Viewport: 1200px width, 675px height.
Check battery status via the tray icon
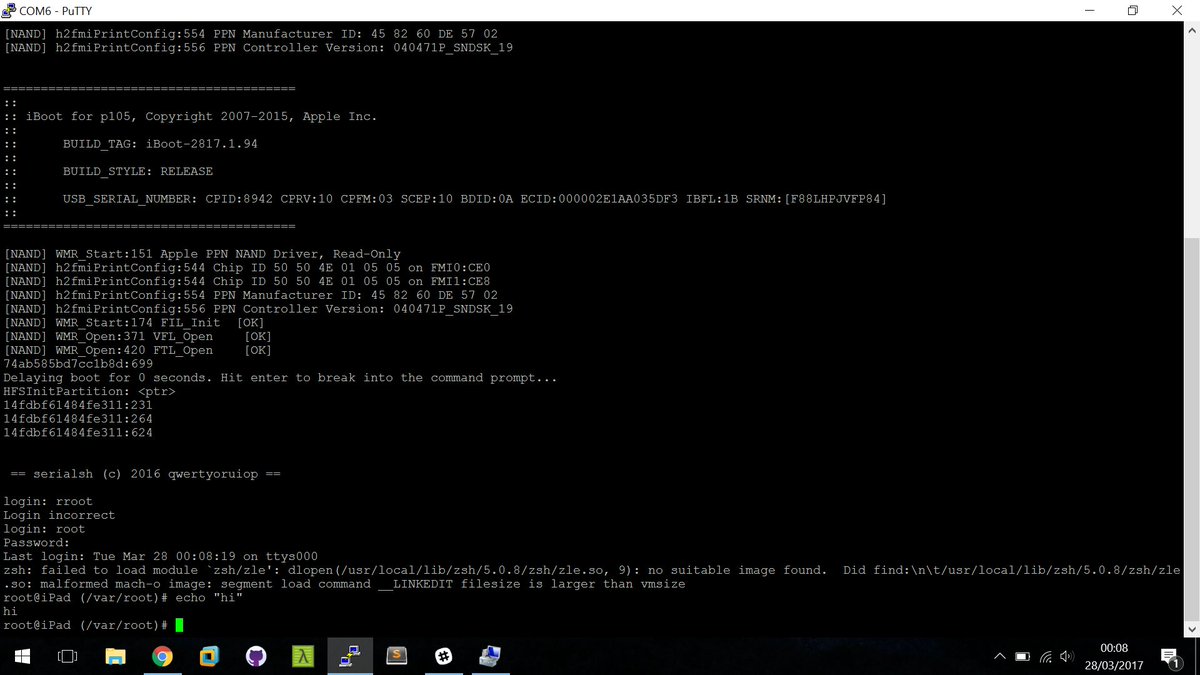pos(1022,657)
